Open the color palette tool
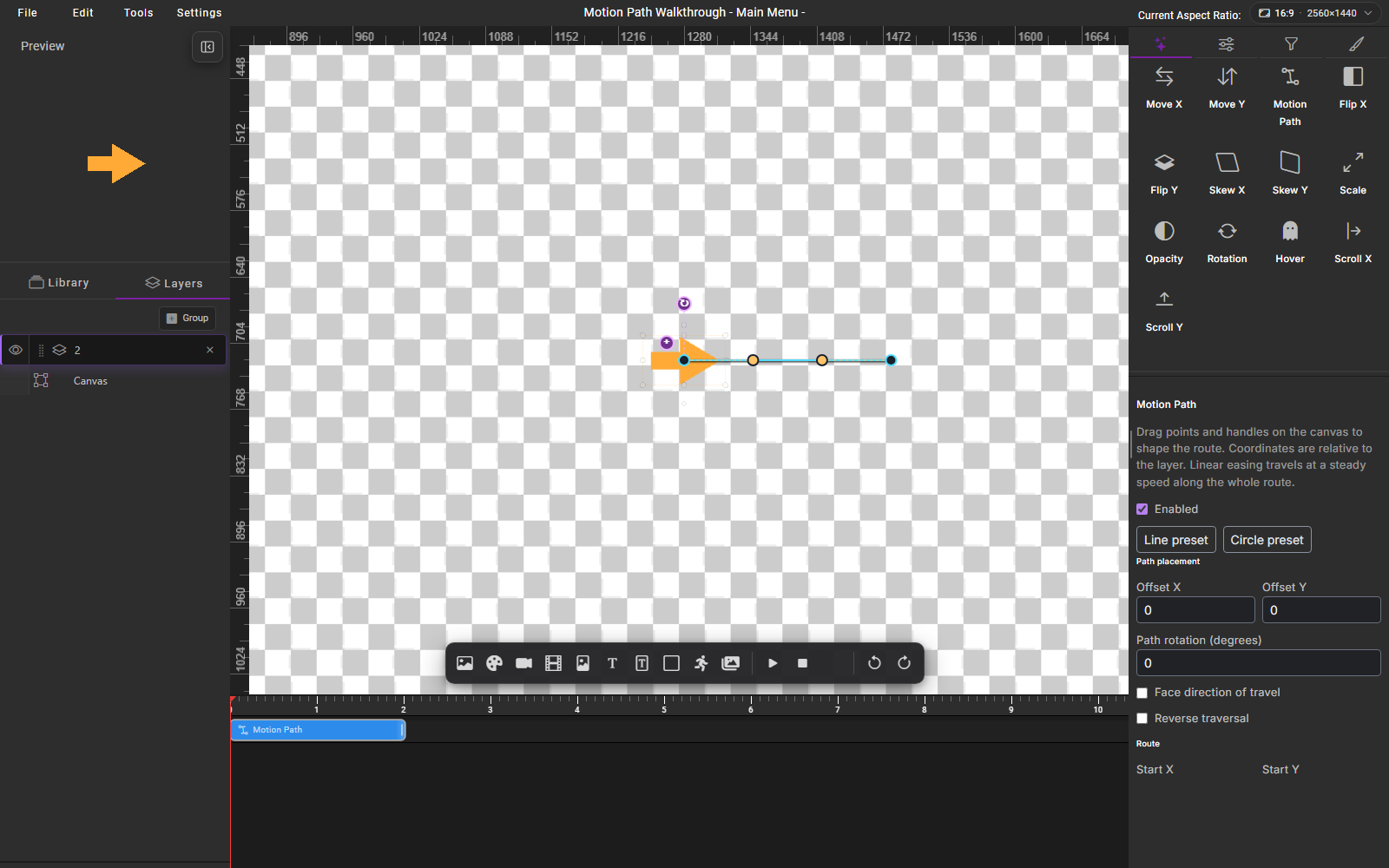 [495, 663]
